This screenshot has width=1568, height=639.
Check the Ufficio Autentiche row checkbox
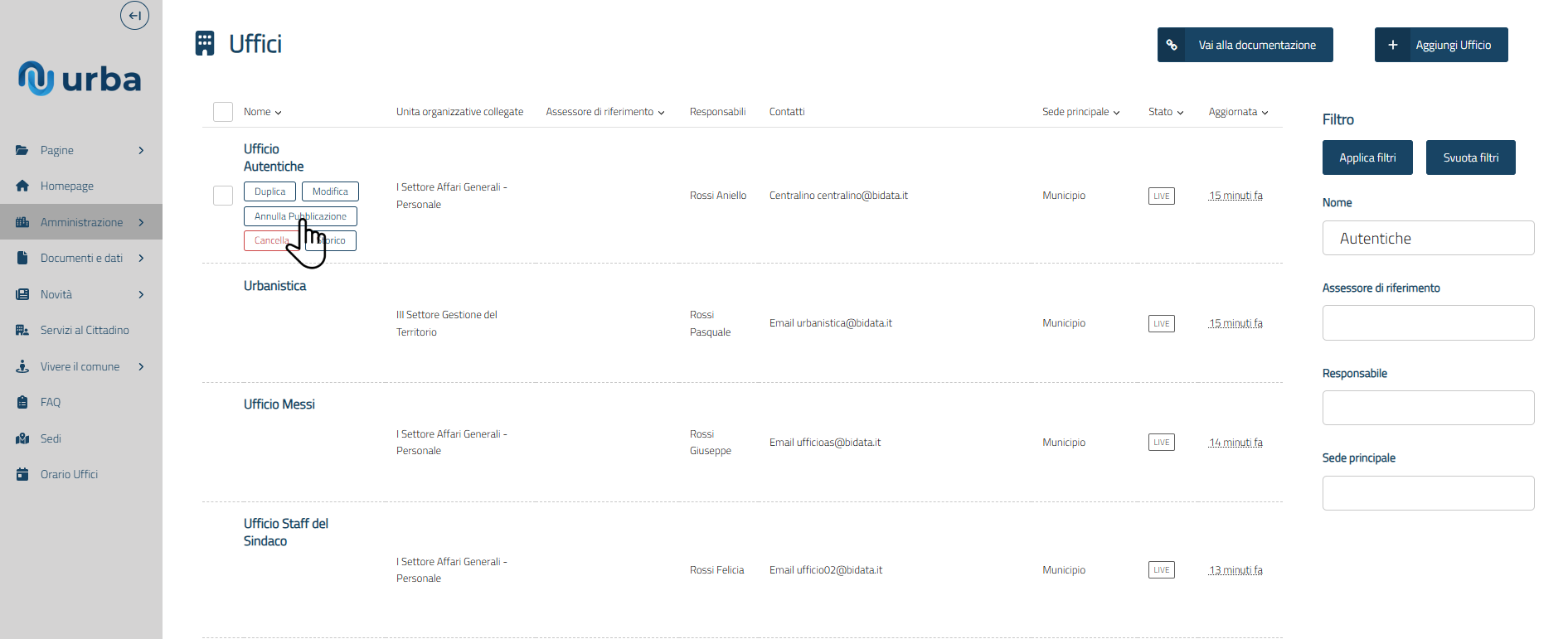tap(223, 196)
